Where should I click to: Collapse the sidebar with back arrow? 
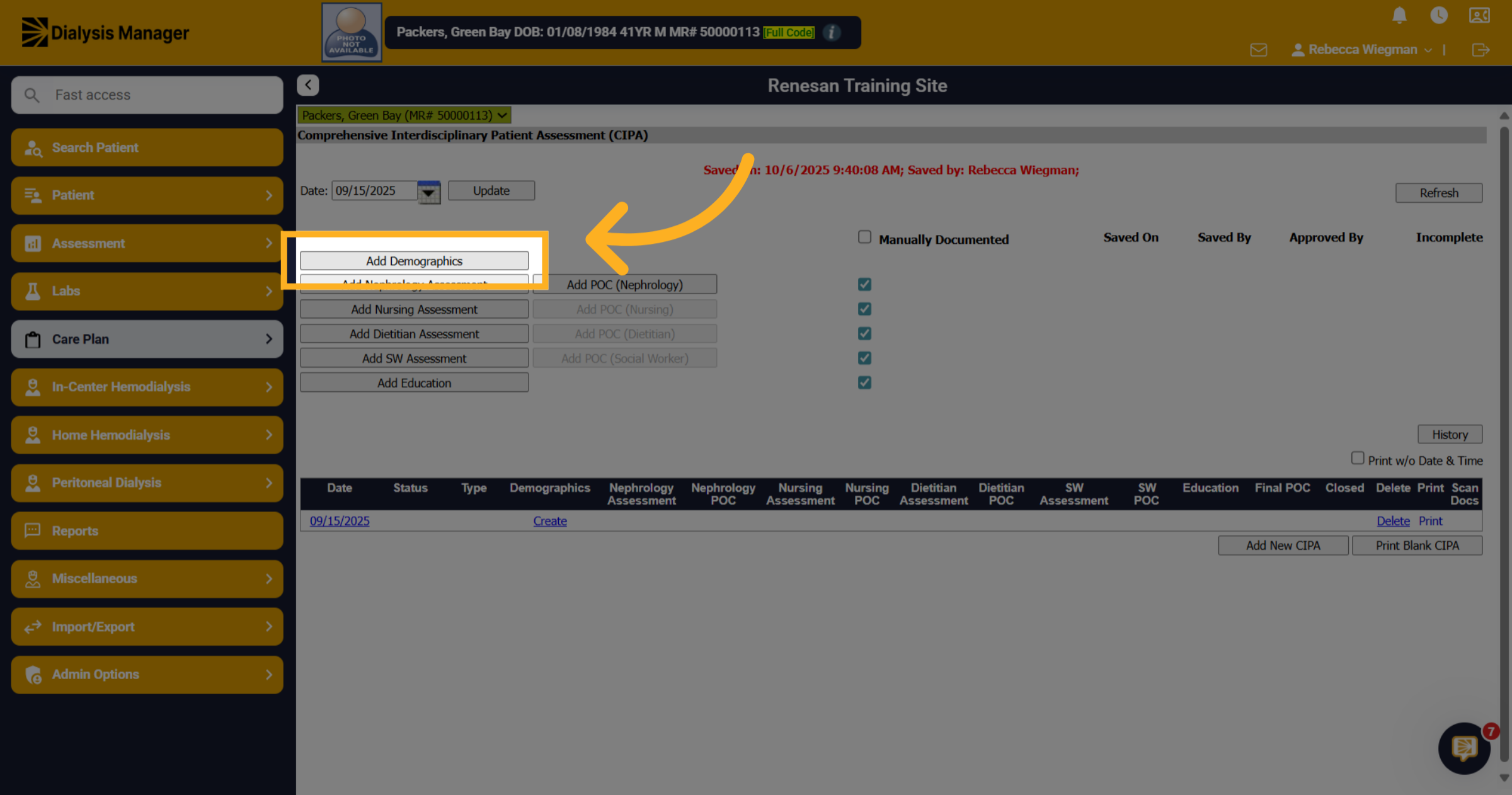tap(308, 85)
